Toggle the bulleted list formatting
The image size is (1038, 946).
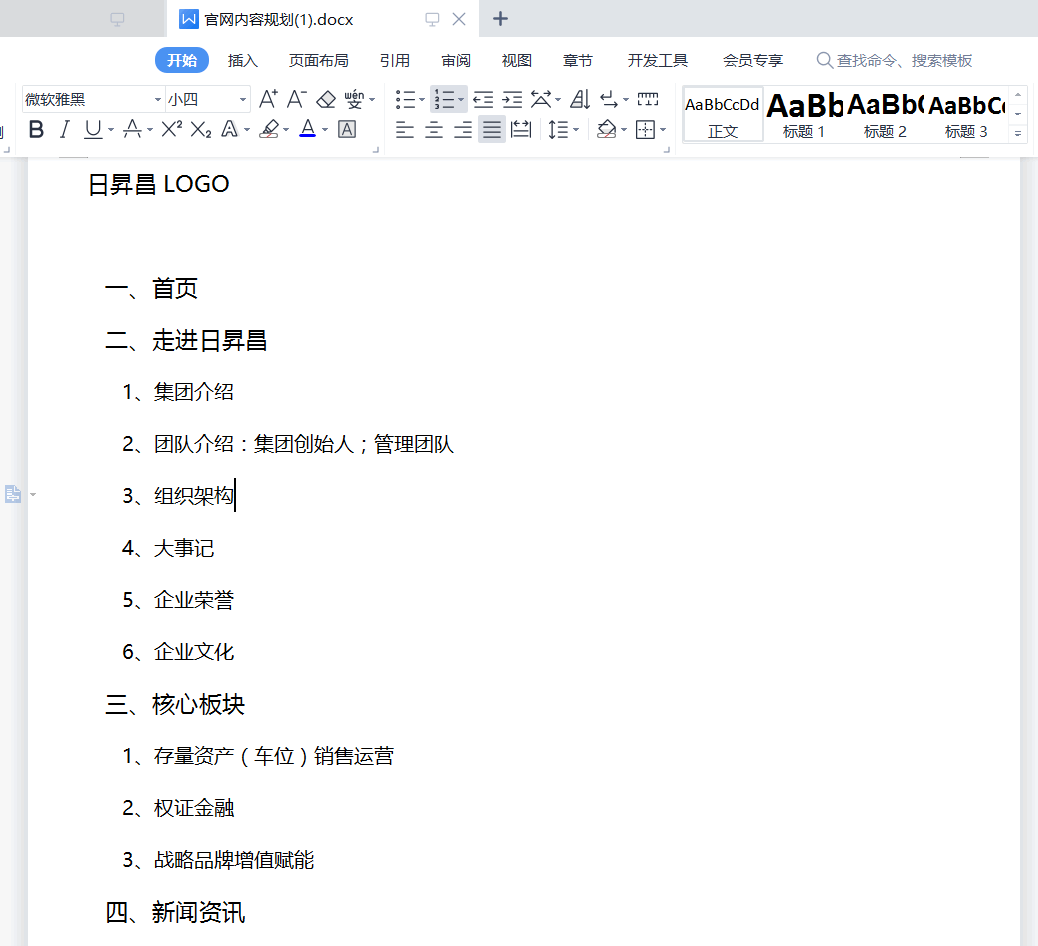click(405, 99)
